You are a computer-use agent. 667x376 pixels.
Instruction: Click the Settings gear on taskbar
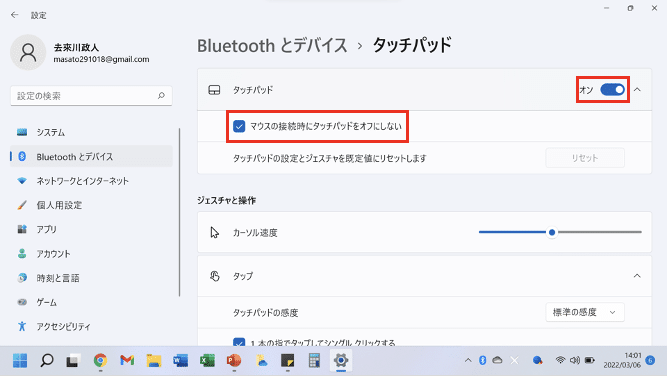coord(341,361)
